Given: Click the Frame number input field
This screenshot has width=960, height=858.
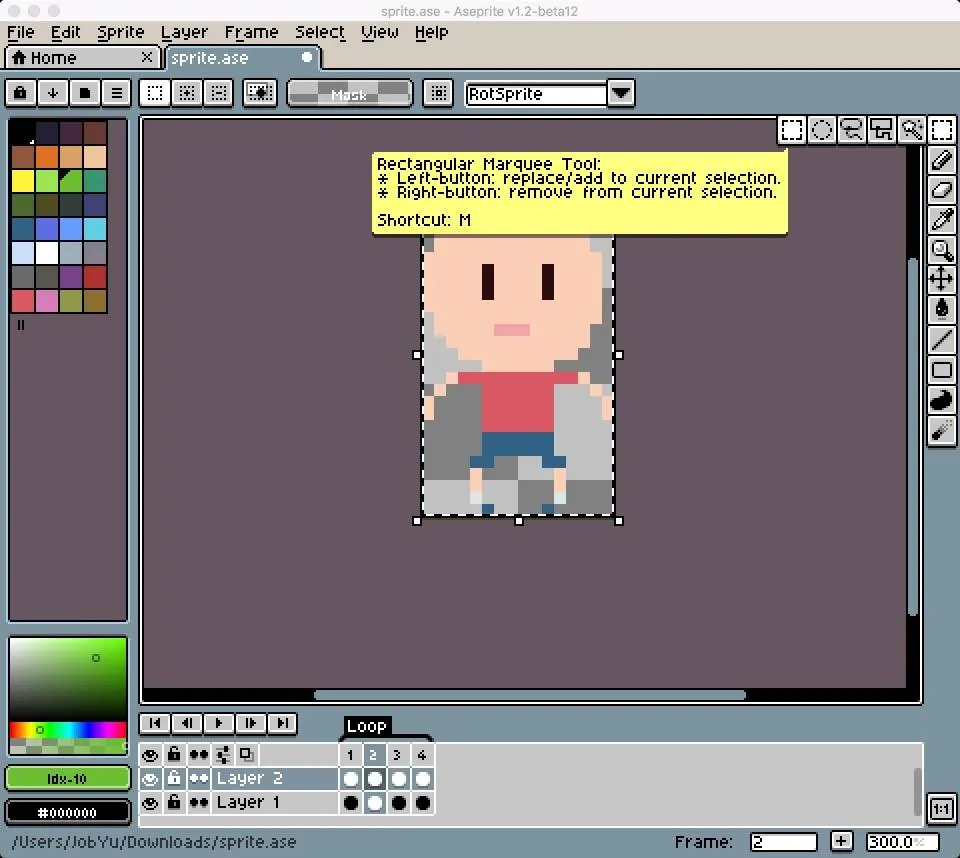Looking at the screenshot, I should click(x=784, y=841).
